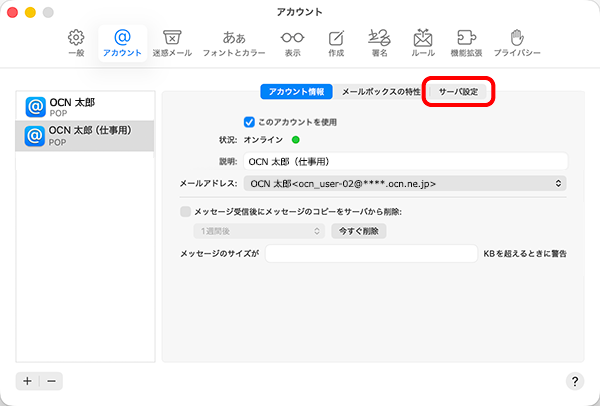The width and height of the screenshot is (600, 406).
Task: Open the General (一般) preferences pane
Action: pos(76,40)
